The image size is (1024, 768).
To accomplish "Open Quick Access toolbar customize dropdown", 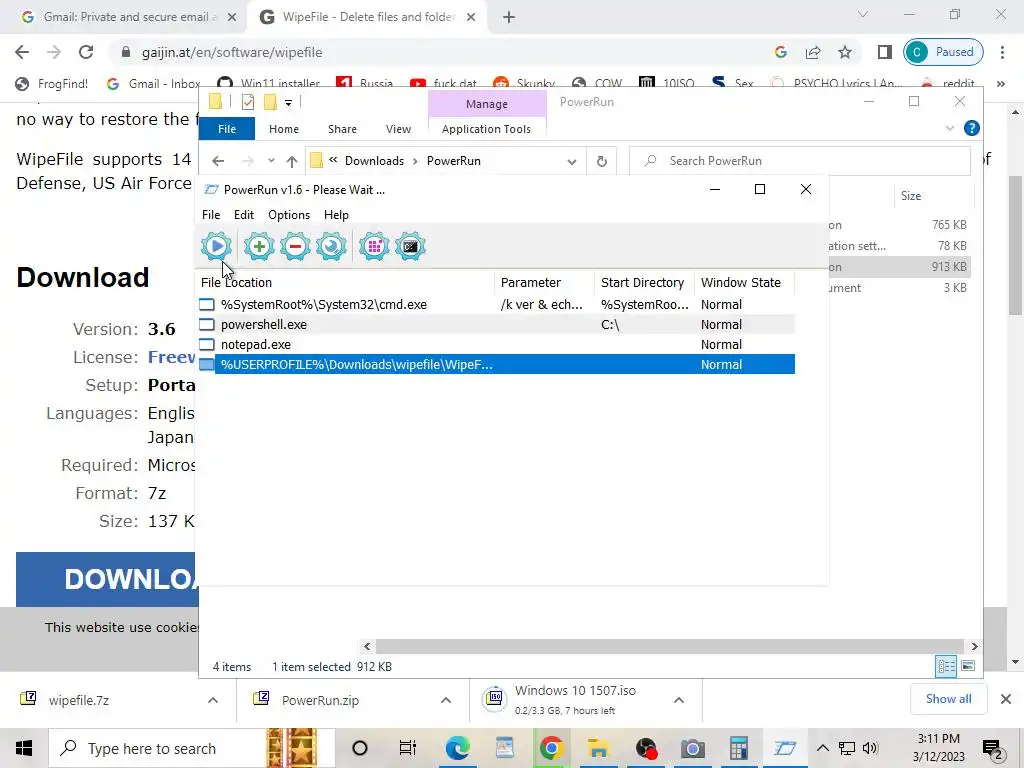I will click(288, 103).
